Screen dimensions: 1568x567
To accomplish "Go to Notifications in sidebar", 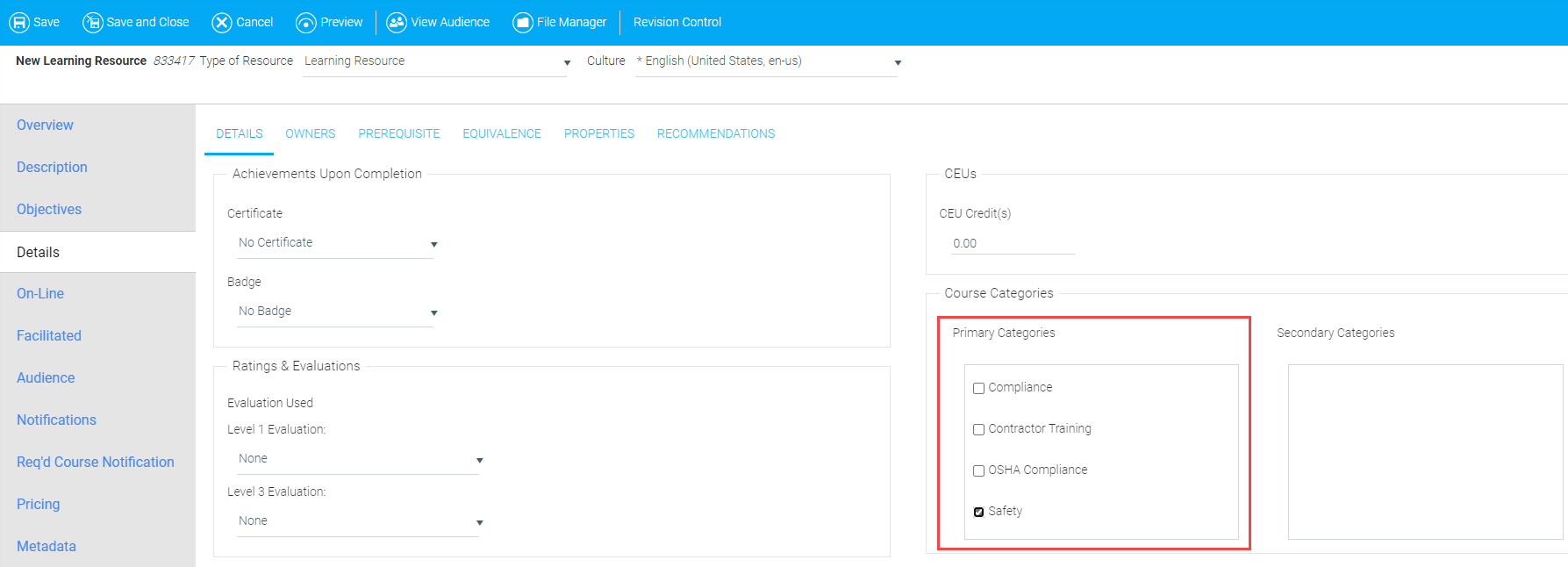I will [x=56, y=420].
